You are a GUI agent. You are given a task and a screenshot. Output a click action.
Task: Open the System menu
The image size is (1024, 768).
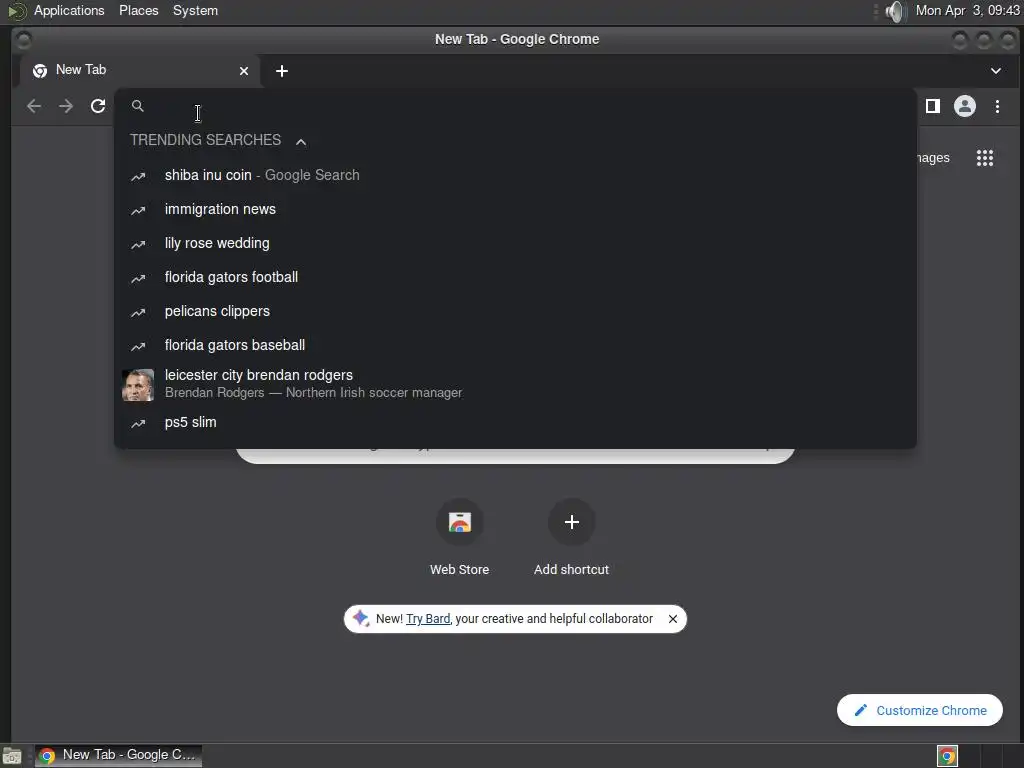click(195, 10)
